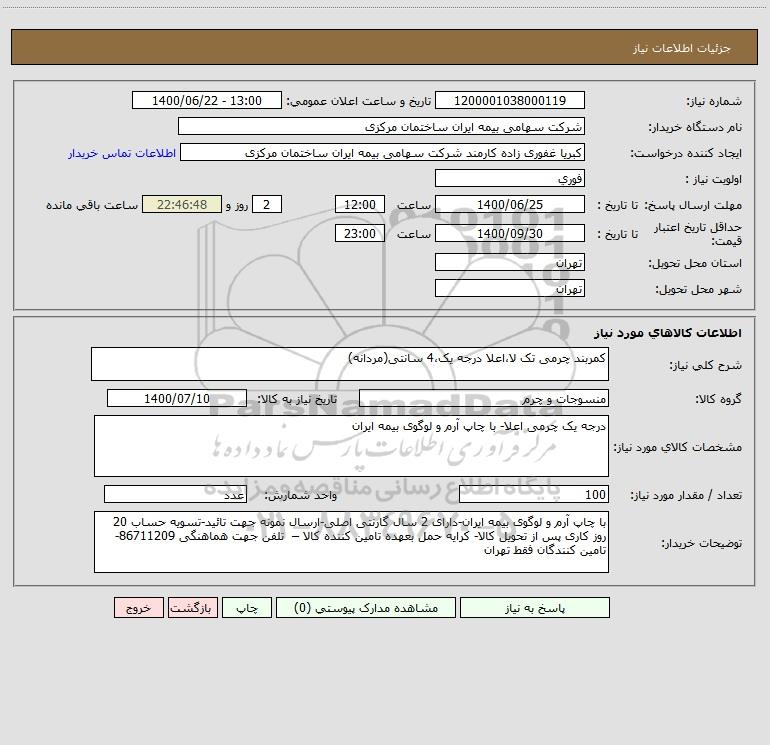This screenshot has width=770, height=745.
Task: Click the validity time field 23:00
Action: tap(359, 233)
